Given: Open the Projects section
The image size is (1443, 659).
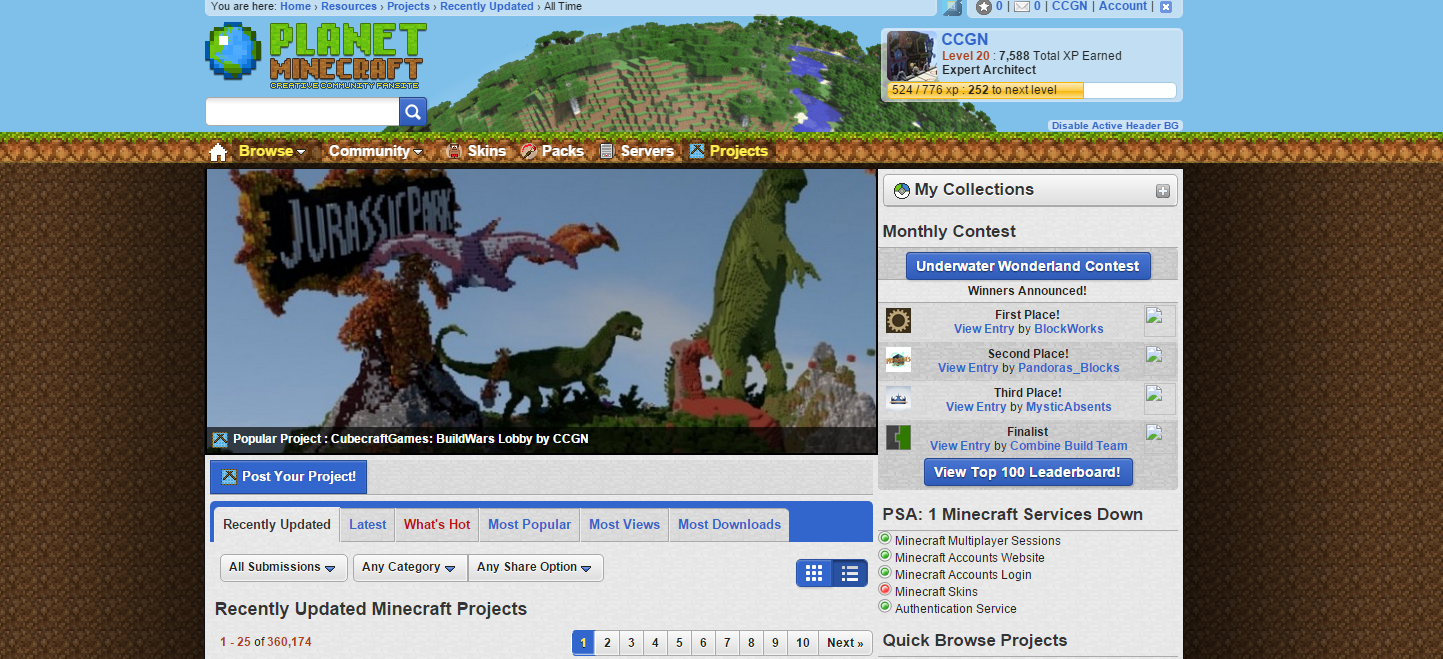Looking at the screenshot, I should point(728,151).
